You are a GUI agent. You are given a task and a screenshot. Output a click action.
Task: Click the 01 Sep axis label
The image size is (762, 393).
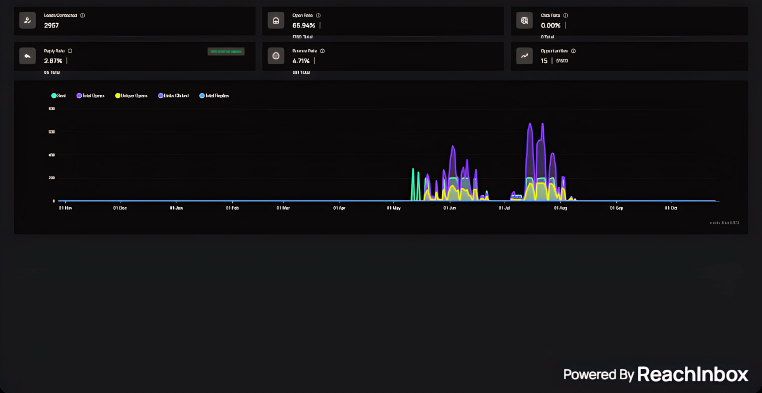616,208
